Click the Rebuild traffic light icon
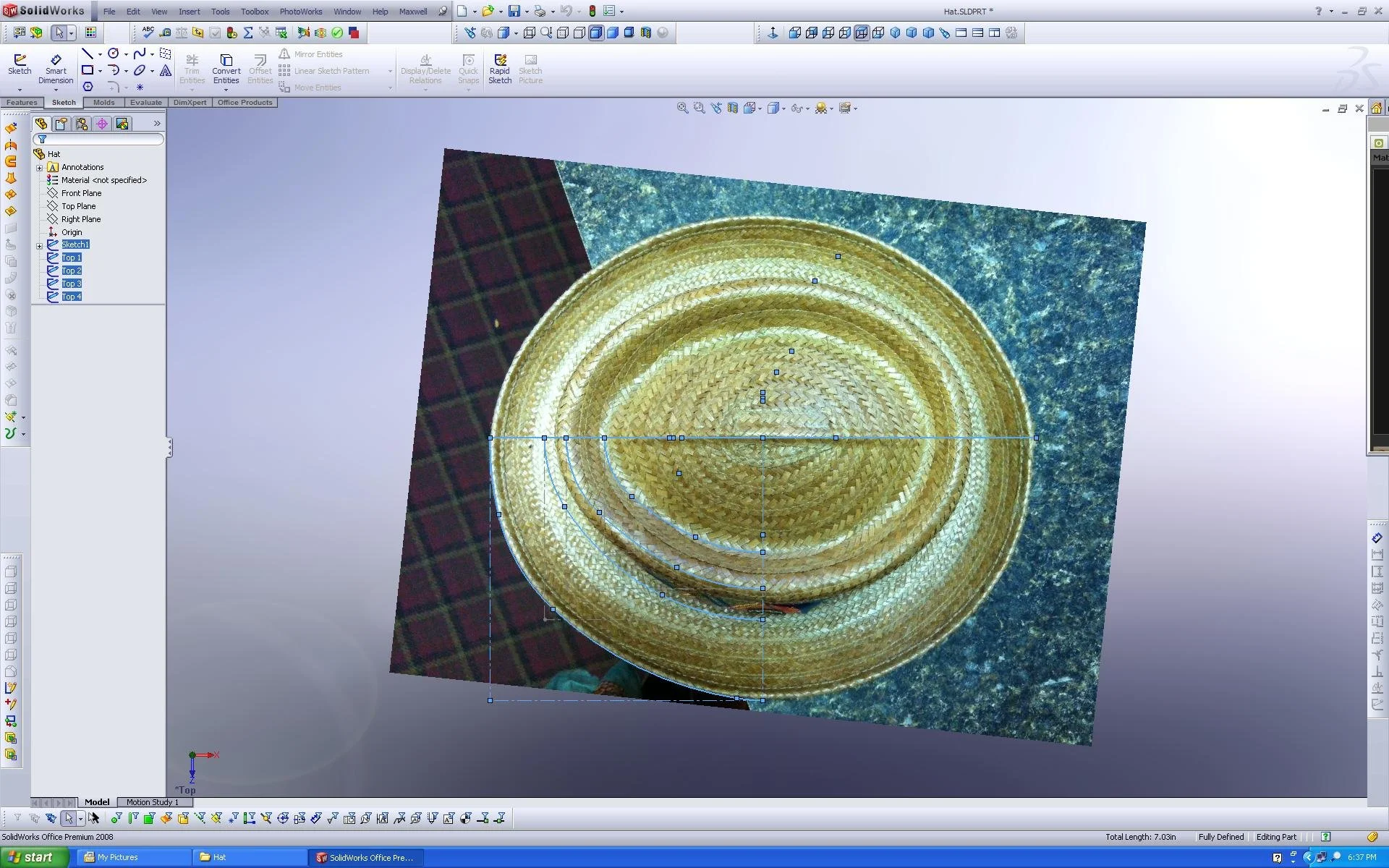 [x=592, y=12]
